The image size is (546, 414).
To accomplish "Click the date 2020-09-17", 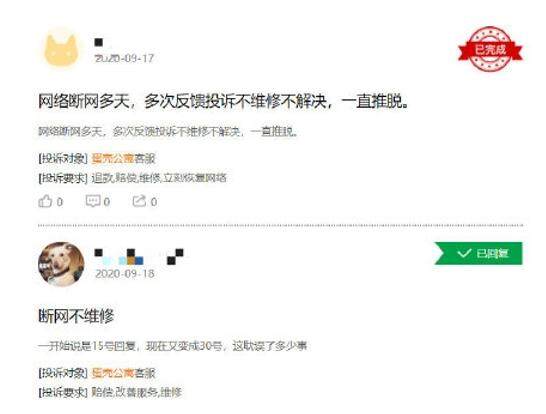I will pos(124,58).
